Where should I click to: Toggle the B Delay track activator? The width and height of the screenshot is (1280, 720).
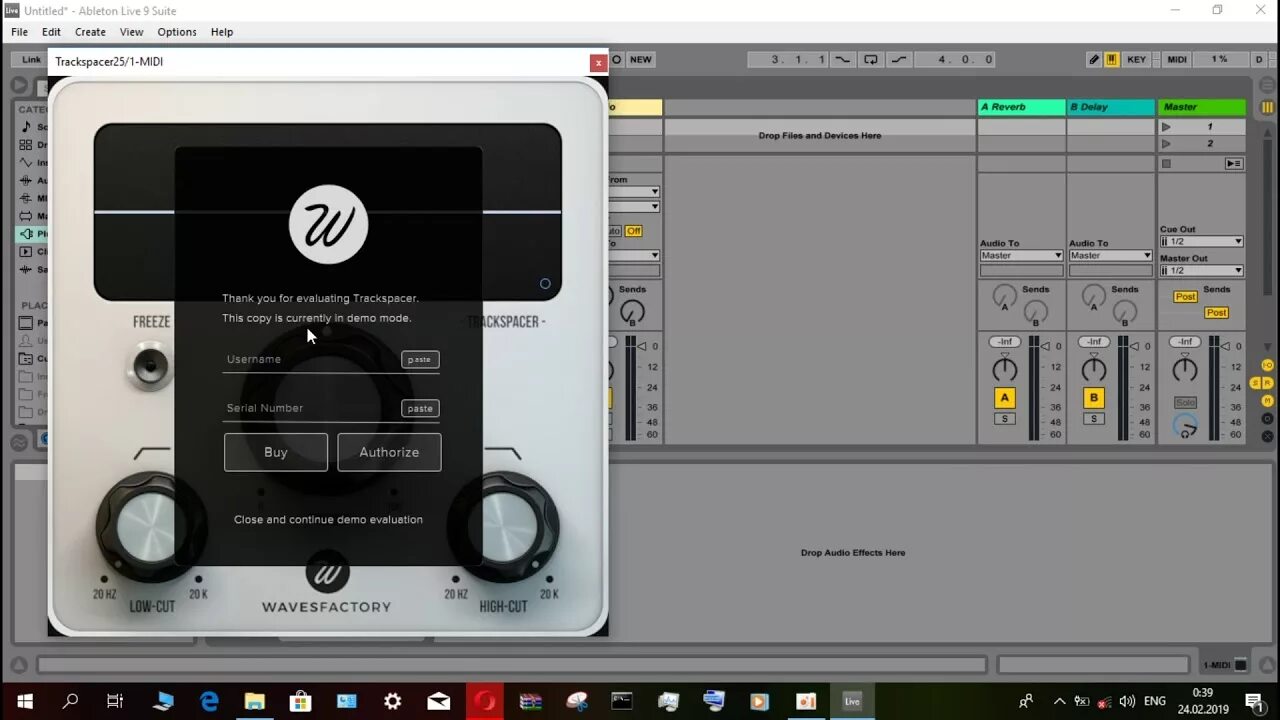tap(1094, 398)
